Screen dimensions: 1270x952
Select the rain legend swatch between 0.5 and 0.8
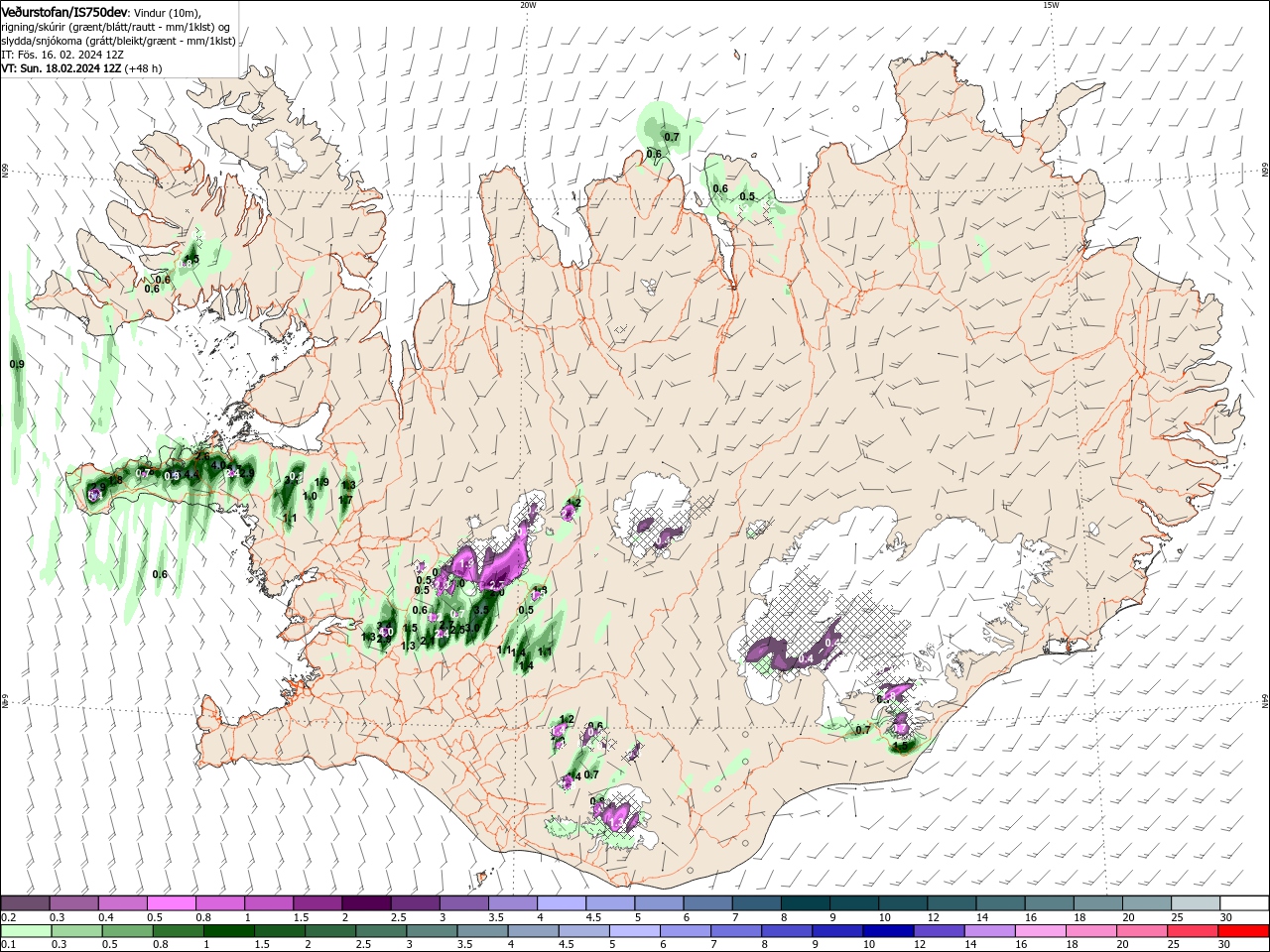coord(127,931)
